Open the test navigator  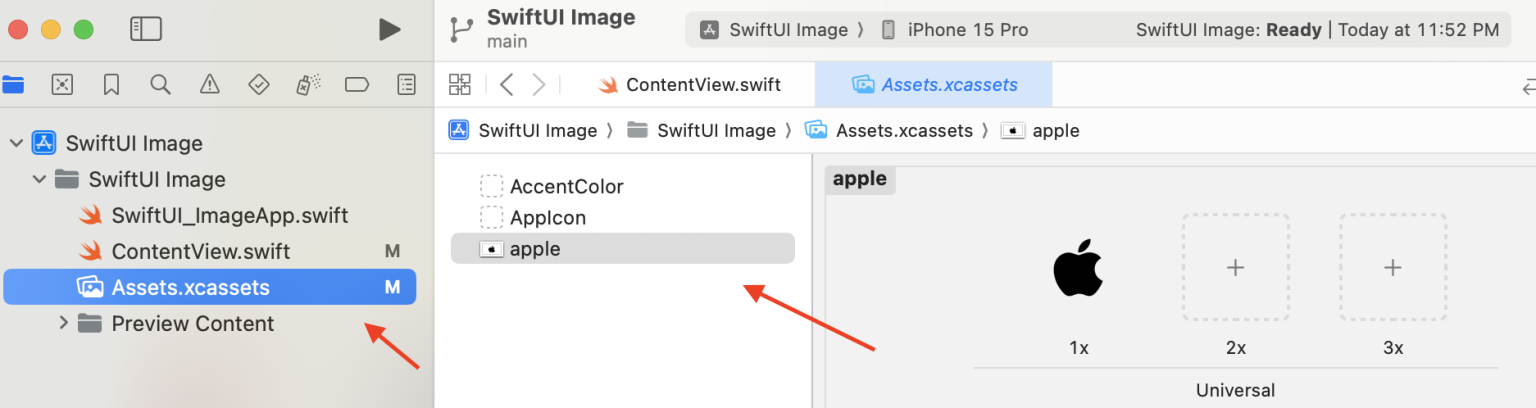click(258, 84)
